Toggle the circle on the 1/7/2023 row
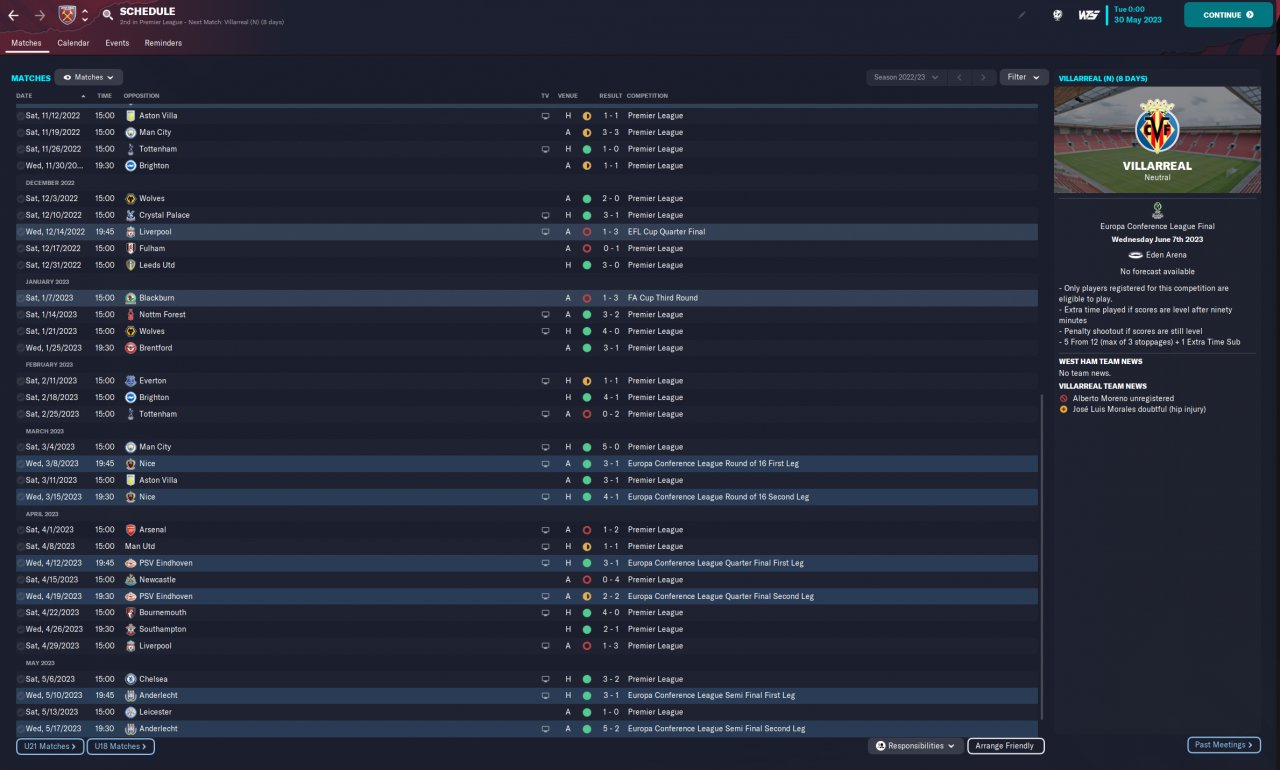This screenshot has height=770, width=1280. 20,298
